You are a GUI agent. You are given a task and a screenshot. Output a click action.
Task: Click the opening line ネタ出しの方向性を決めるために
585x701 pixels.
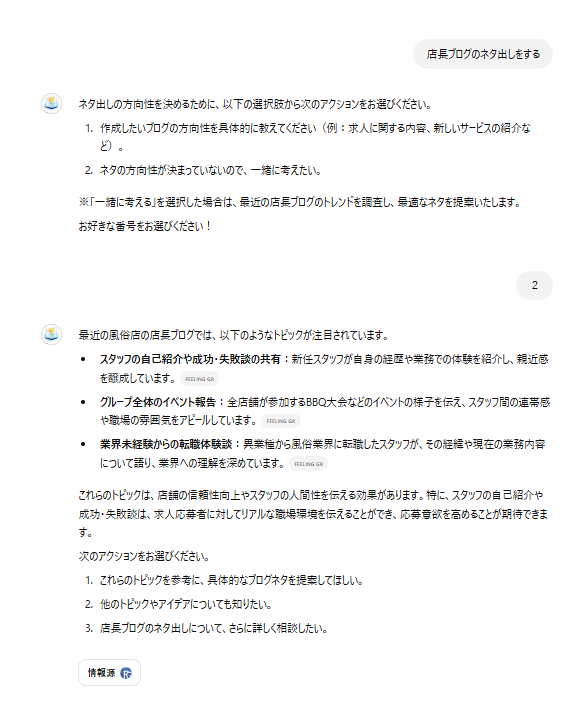tap(255, 104)
